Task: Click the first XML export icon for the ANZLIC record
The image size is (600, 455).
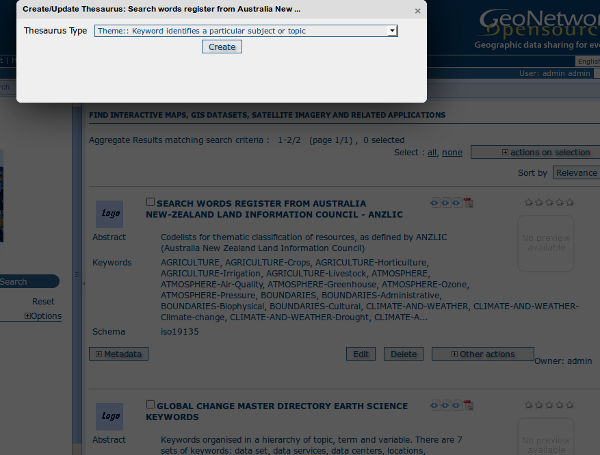Action: [x=435, y=202]
